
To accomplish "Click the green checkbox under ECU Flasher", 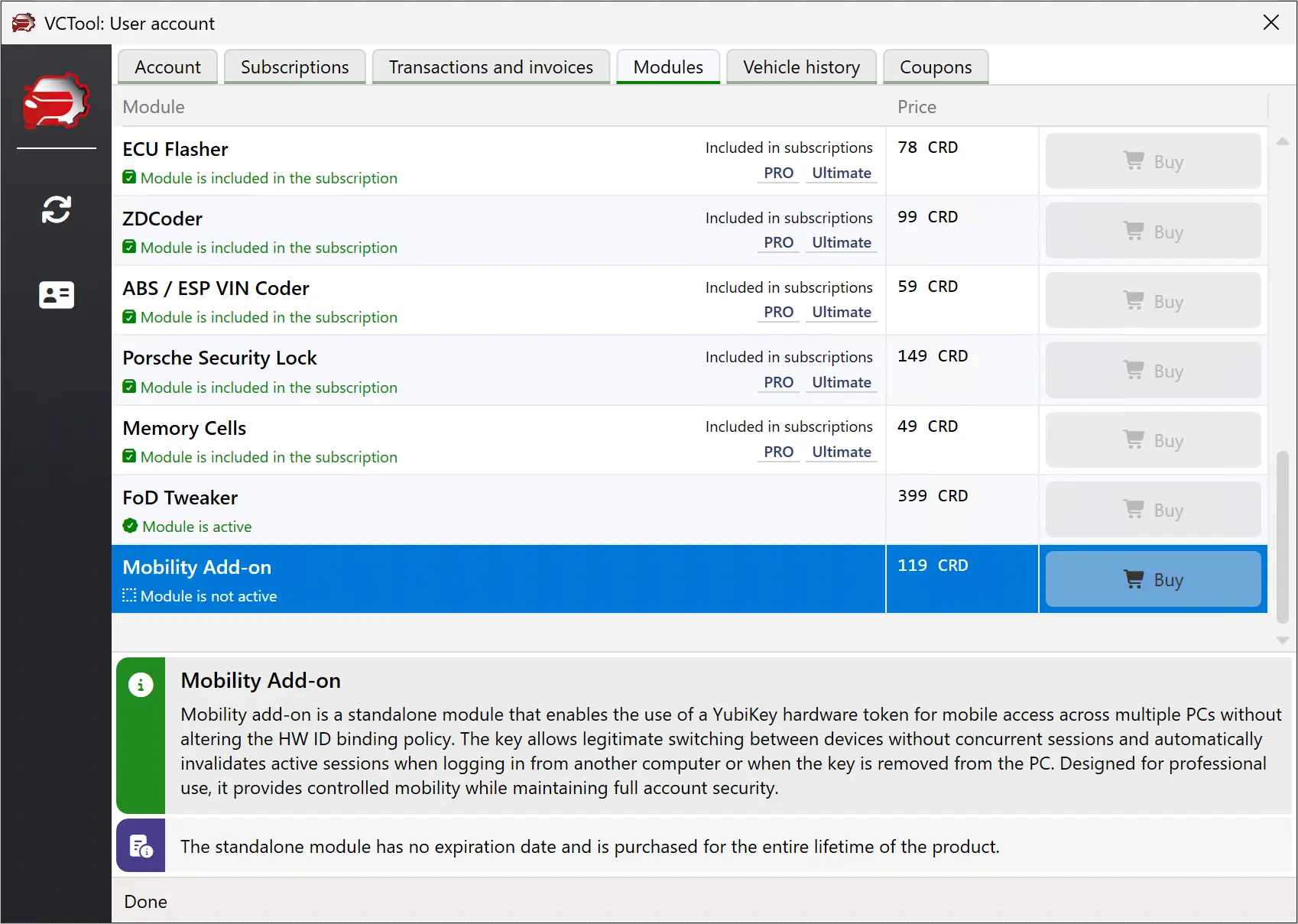I will [129, 177].
